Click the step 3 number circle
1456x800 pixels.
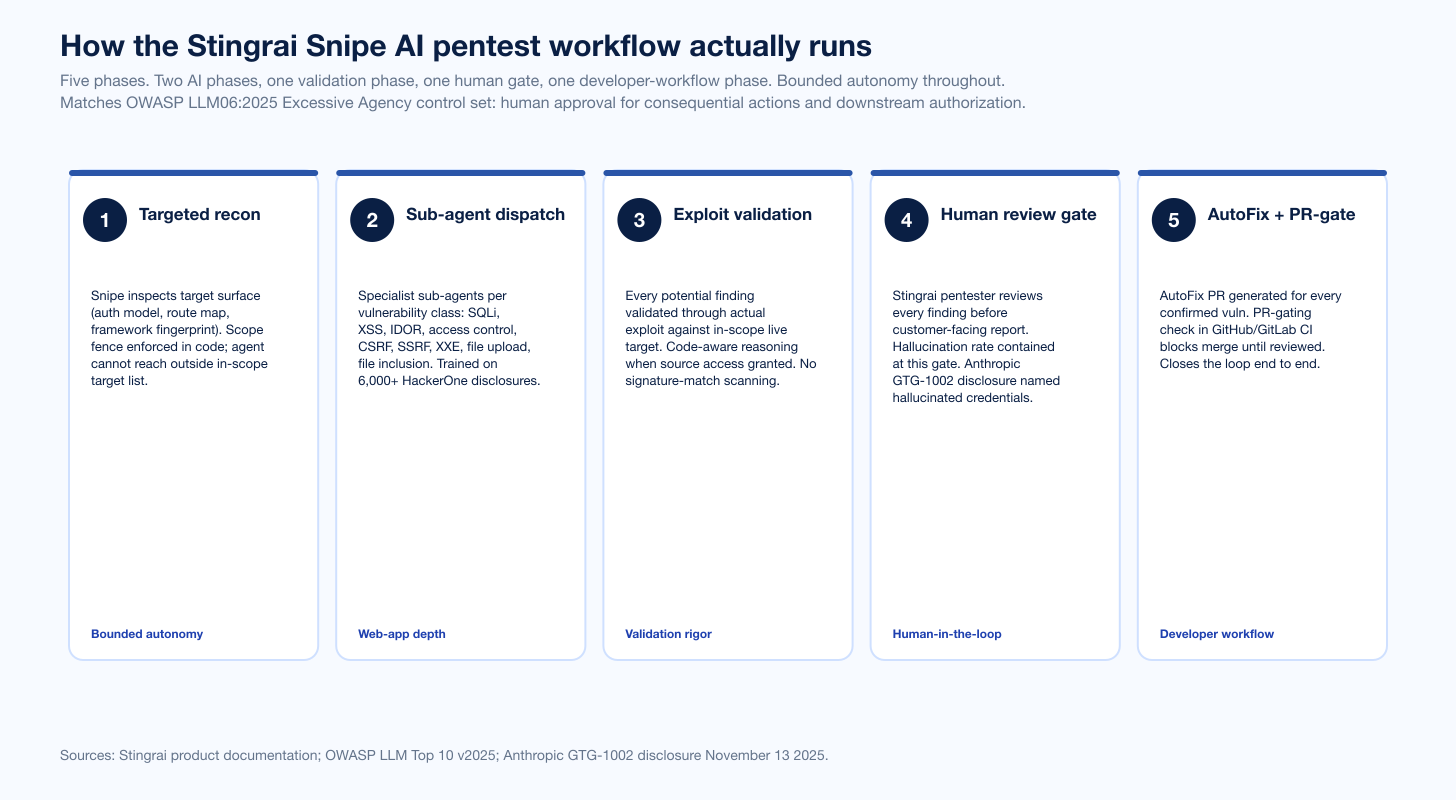point(639,220)
